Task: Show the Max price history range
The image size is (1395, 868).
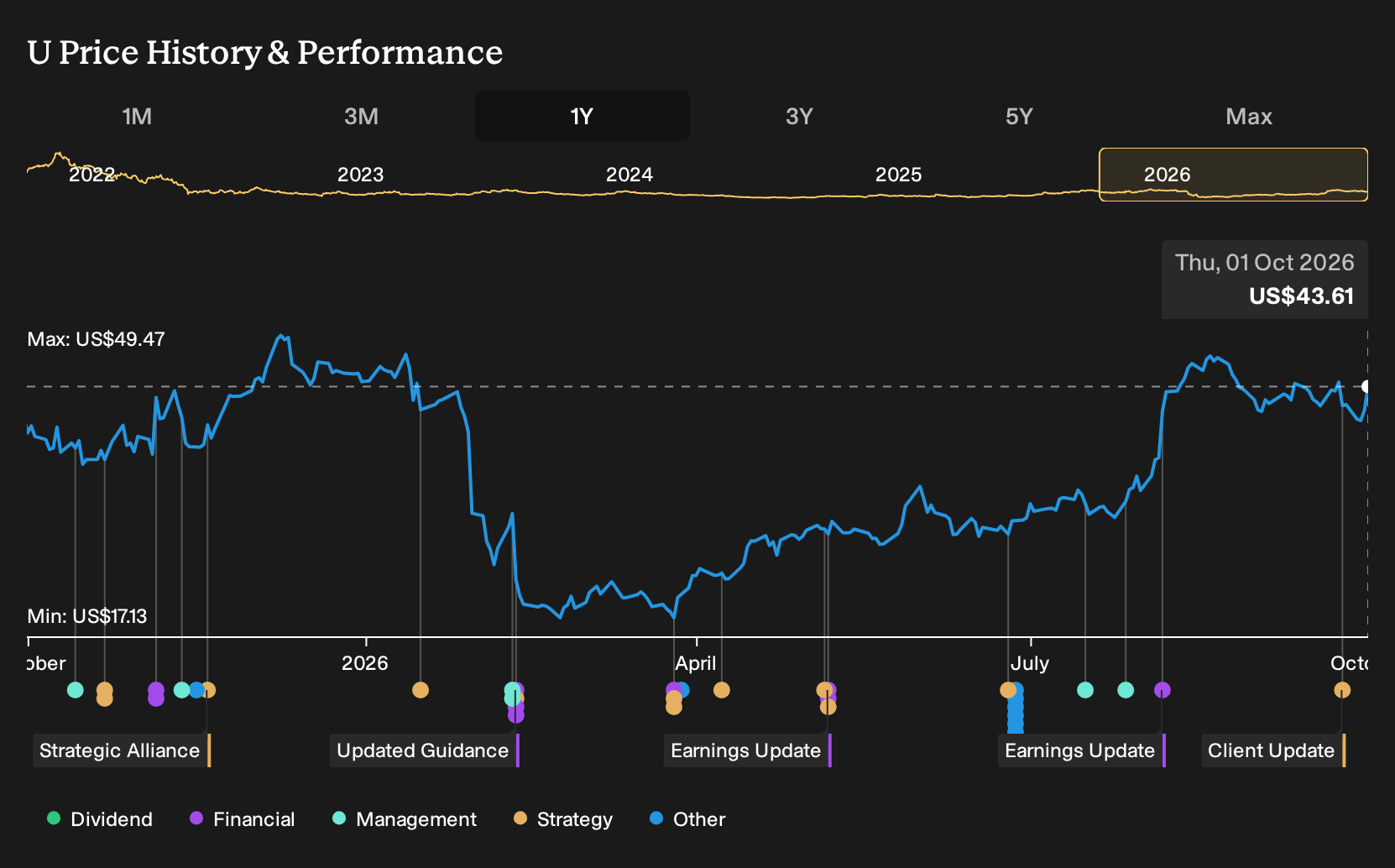Action: coord(1249,116)
